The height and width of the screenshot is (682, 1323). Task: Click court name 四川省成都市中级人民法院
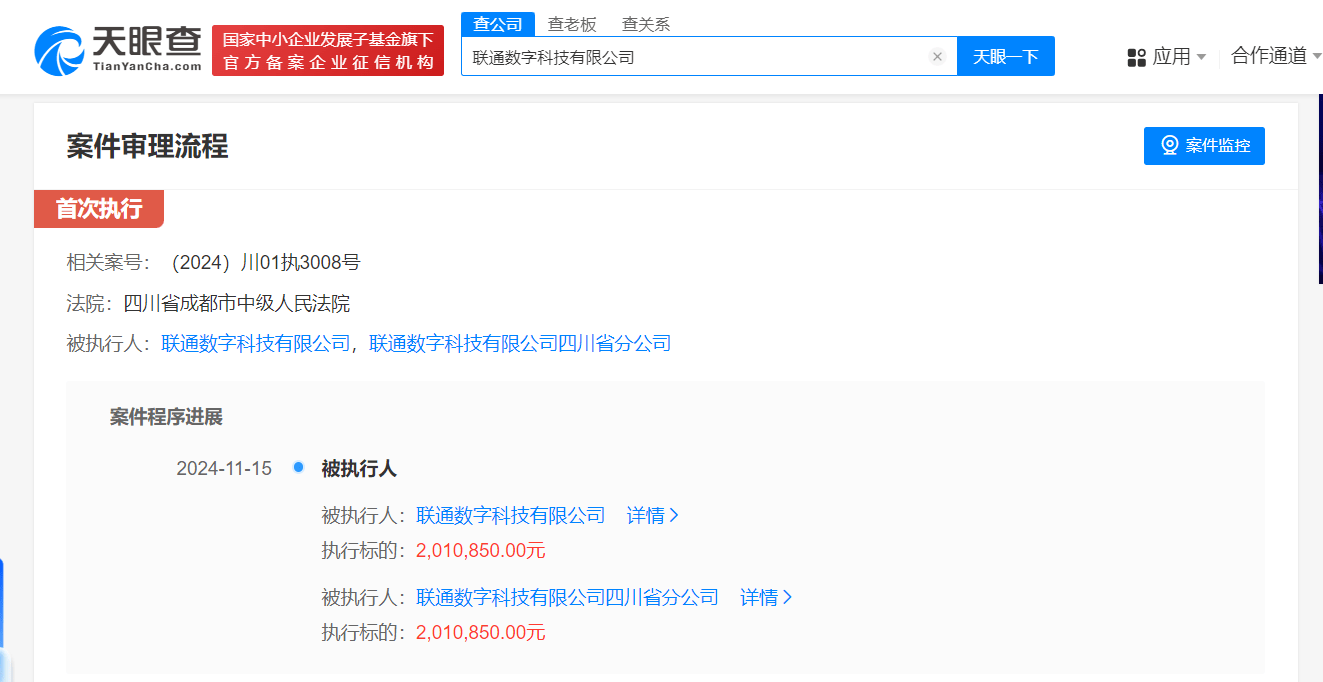tap(236, 304)
